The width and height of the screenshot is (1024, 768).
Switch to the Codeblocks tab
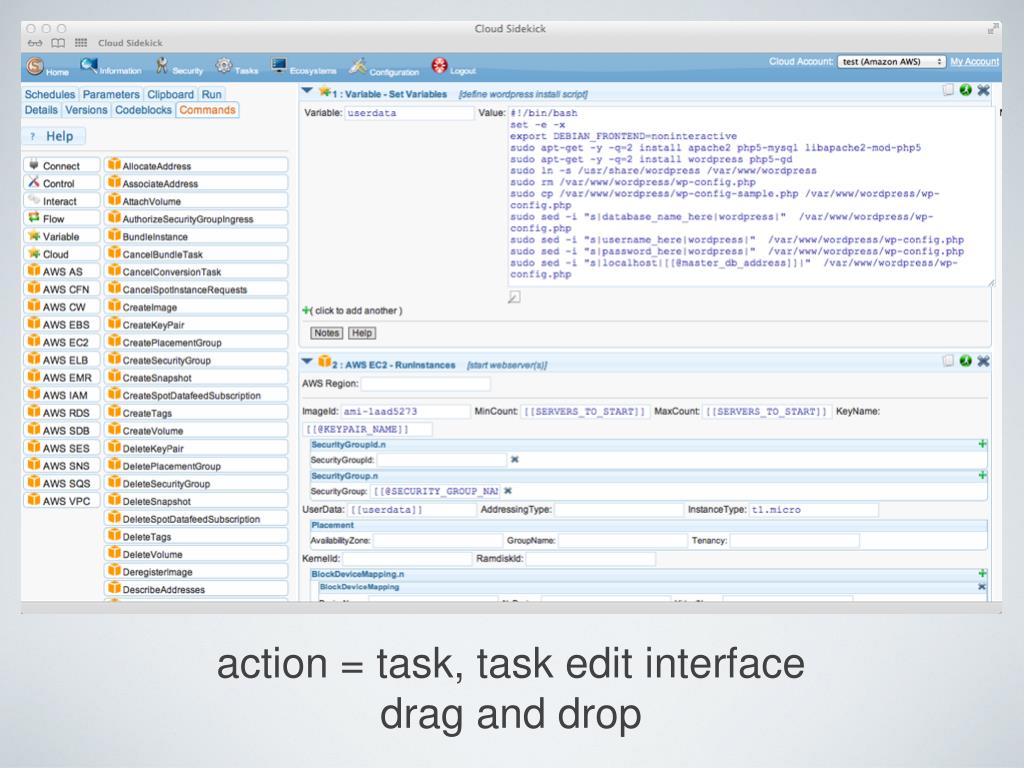point(143,110)
